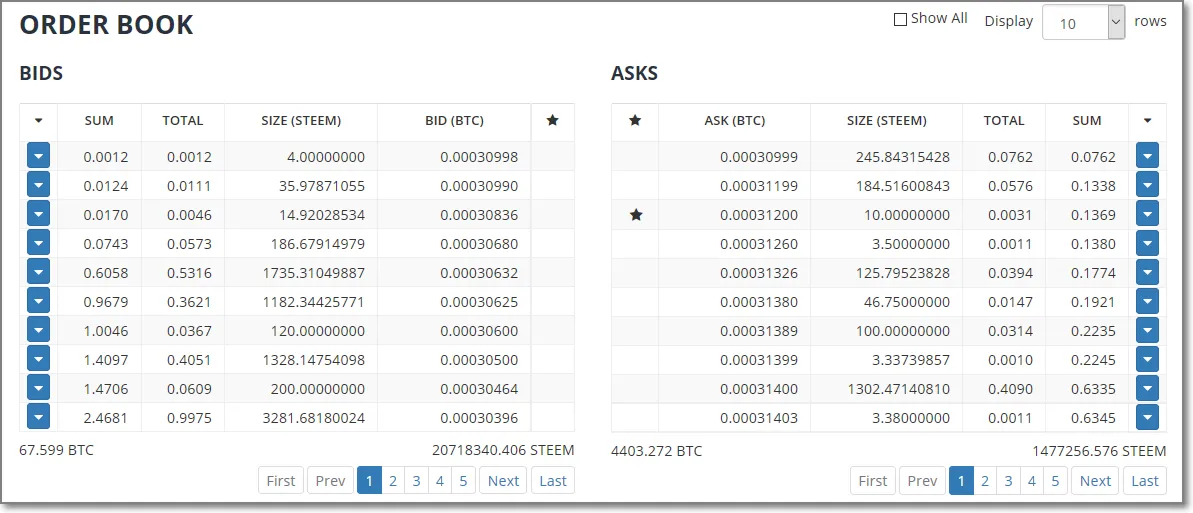The width and height of the screenshot is (1193, 513).
Task: Click Last in Asks pagination
Action: pyautogui.click(x=1145, y=481)
